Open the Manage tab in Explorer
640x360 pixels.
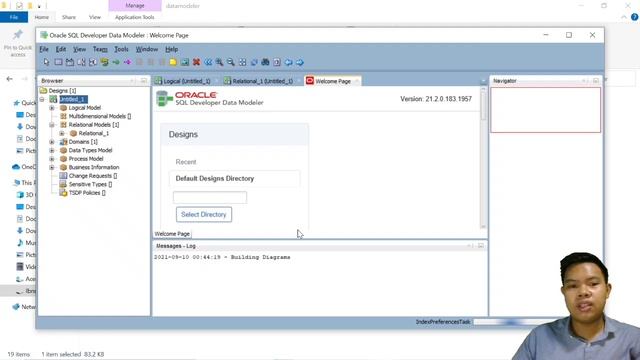click(x=135, y=6)
